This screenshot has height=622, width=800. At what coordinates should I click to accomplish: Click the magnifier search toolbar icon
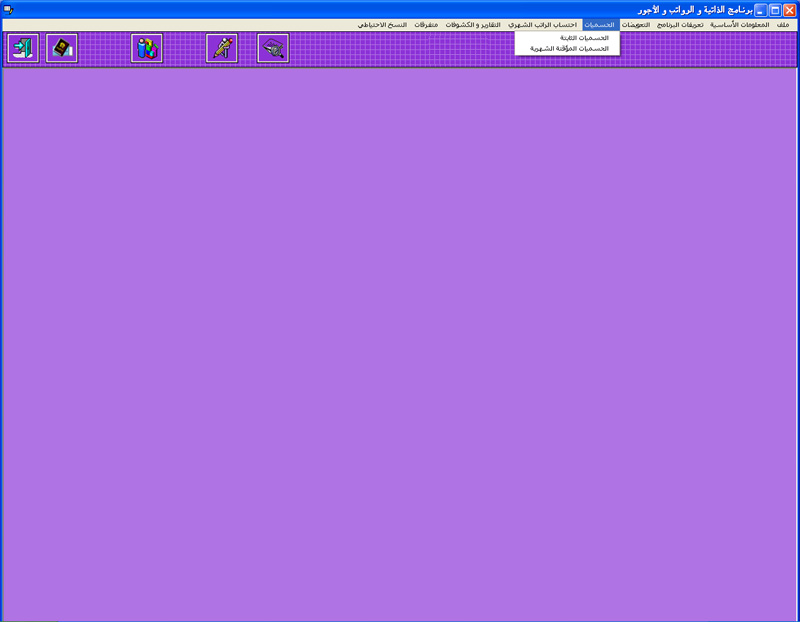(273, 48)
